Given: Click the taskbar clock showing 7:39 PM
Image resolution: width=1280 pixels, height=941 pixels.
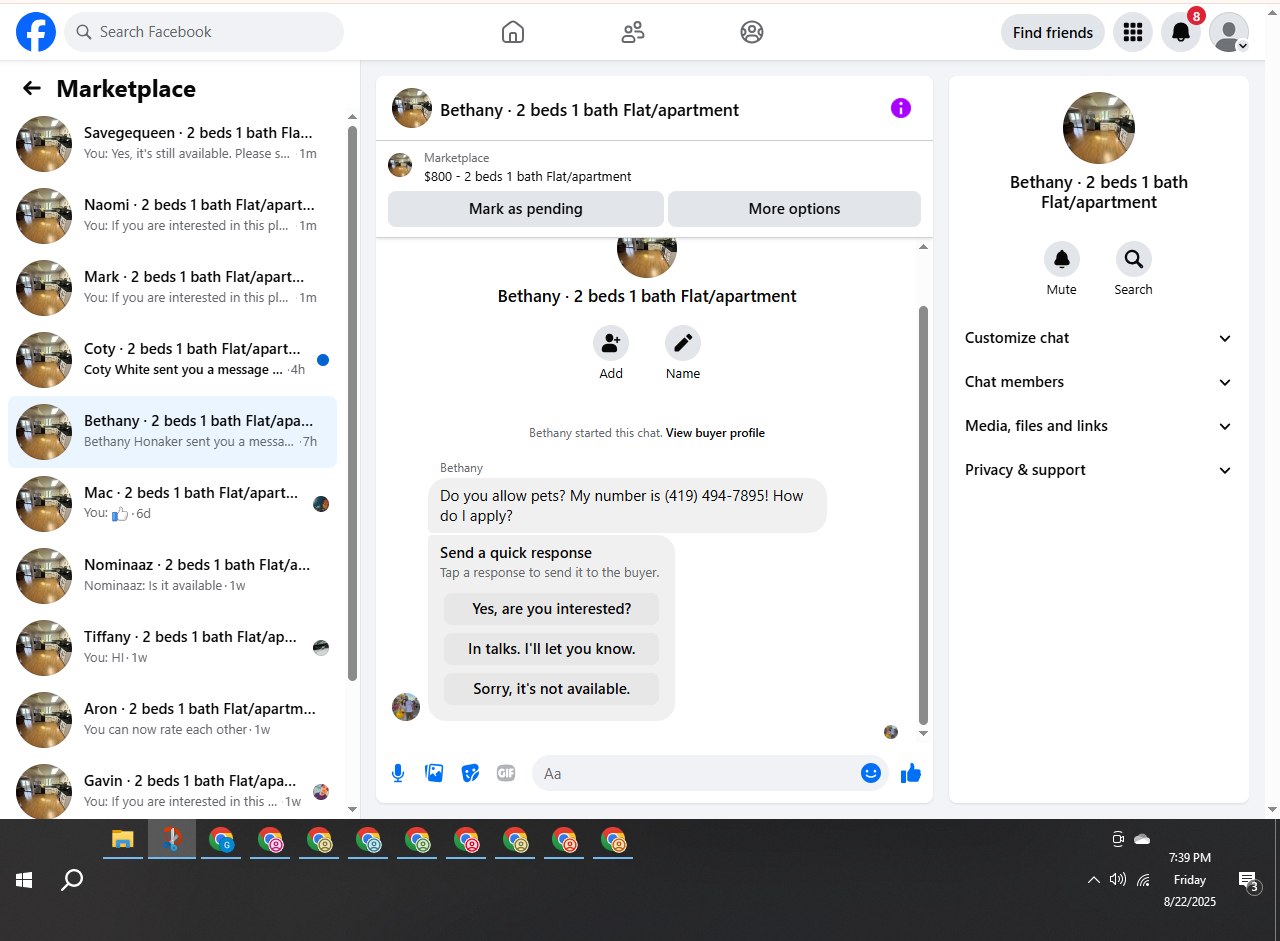Looking at the screenshot, I should (1189, 880).
